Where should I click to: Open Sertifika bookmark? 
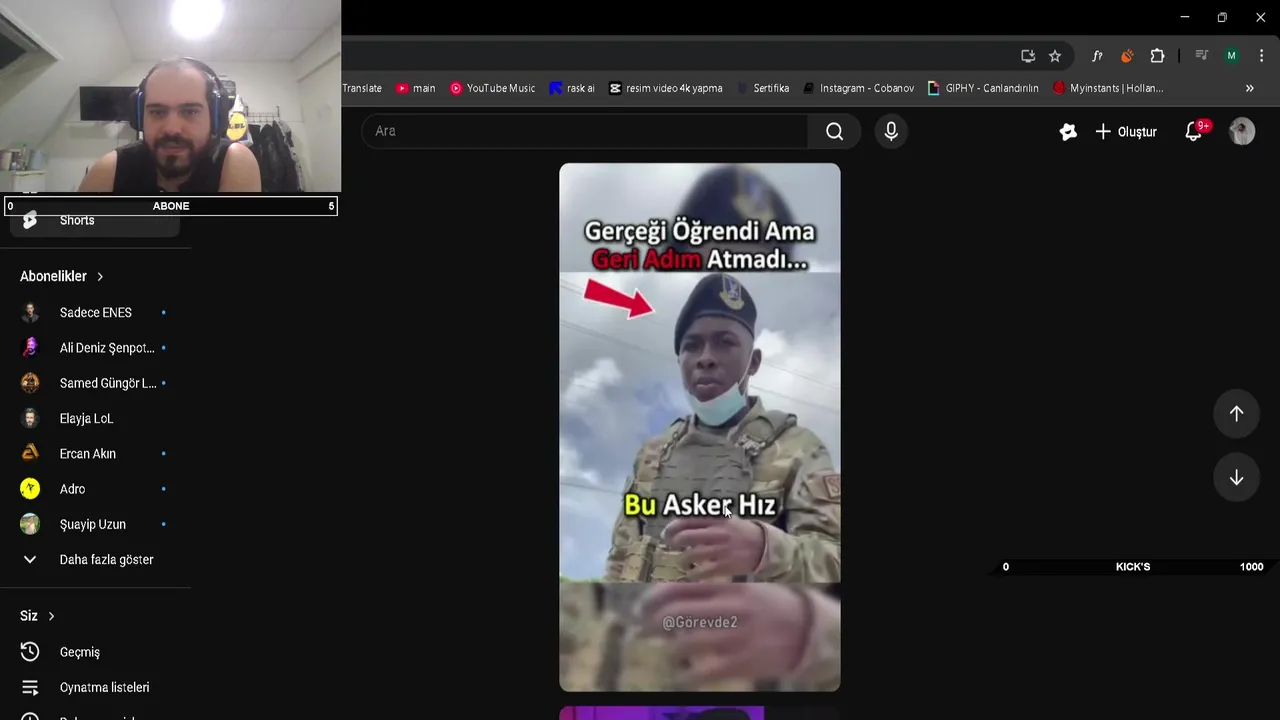click(763, 88)
